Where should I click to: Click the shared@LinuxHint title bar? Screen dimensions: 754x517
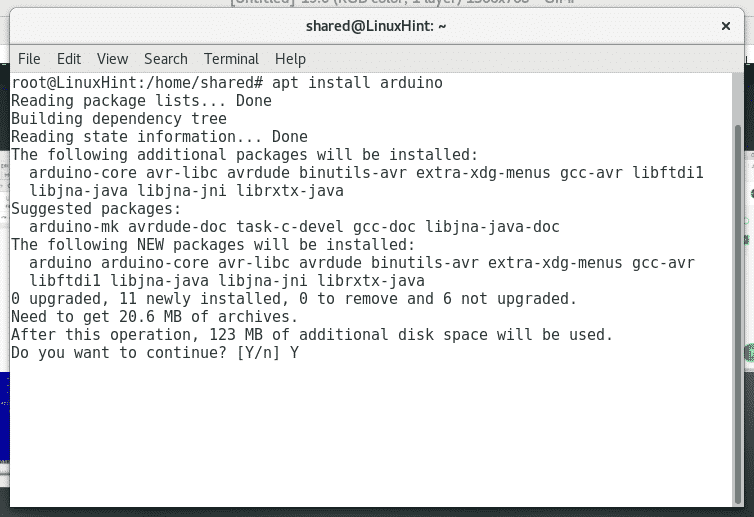pyautogui.click(x=376, y=26)
